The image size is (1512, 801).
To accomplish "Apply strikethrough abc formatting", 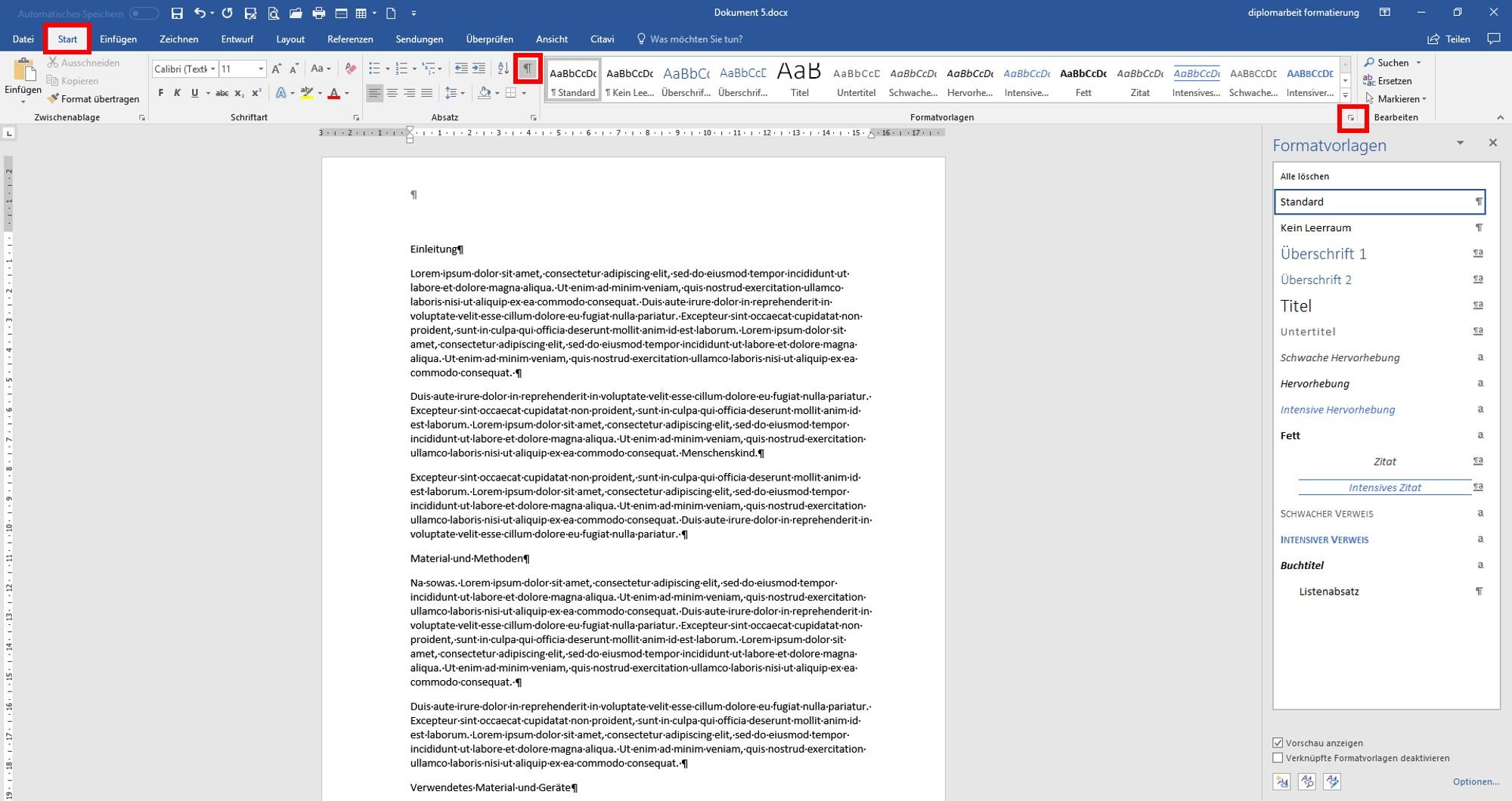I will pos(222,93).
